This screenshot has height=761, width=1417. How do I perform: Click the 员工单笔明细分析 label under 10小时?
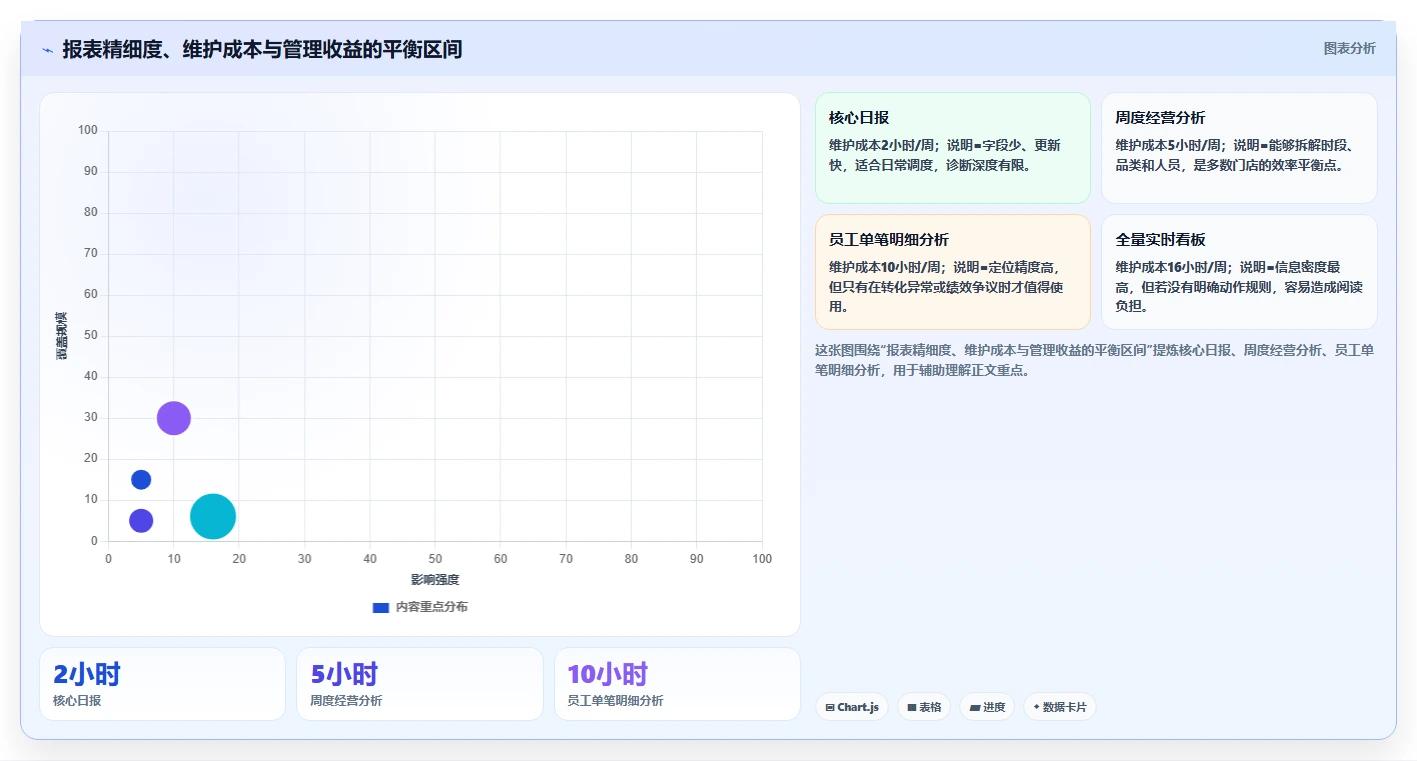coord(615,701)
